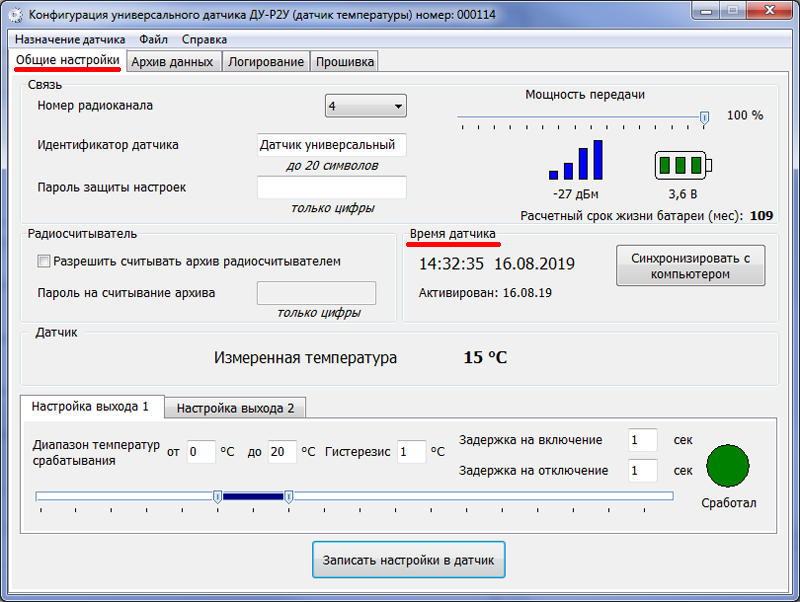Click the upper temperature range slider handle

point(288,496)
